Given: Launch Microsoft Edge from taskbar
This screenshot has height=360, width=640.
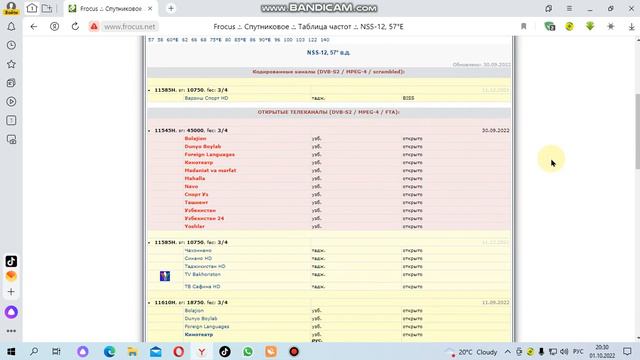Looking at the screenshot, I should (x=109, y=351).
